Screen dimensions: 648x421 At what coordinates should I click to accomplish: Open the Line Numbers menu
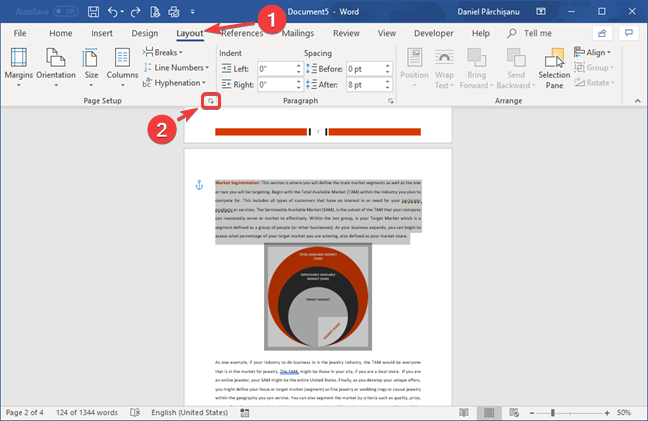[176, 67]
